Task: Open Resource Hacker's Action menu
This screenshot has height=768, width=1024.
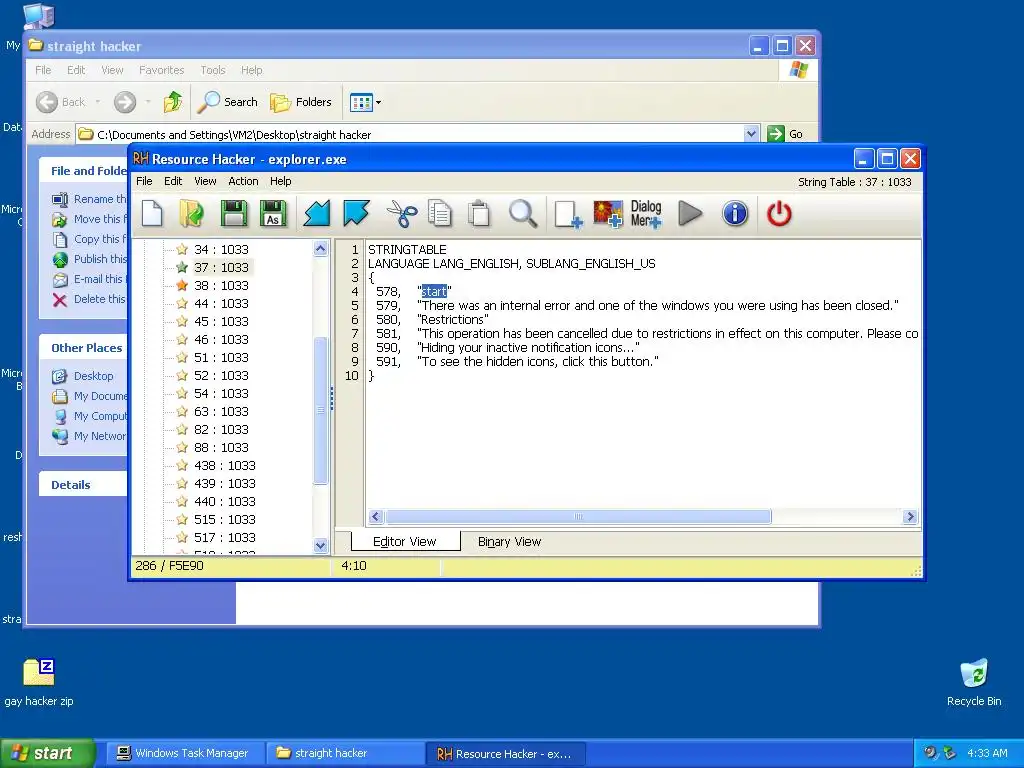Action: tap(243, 181)
